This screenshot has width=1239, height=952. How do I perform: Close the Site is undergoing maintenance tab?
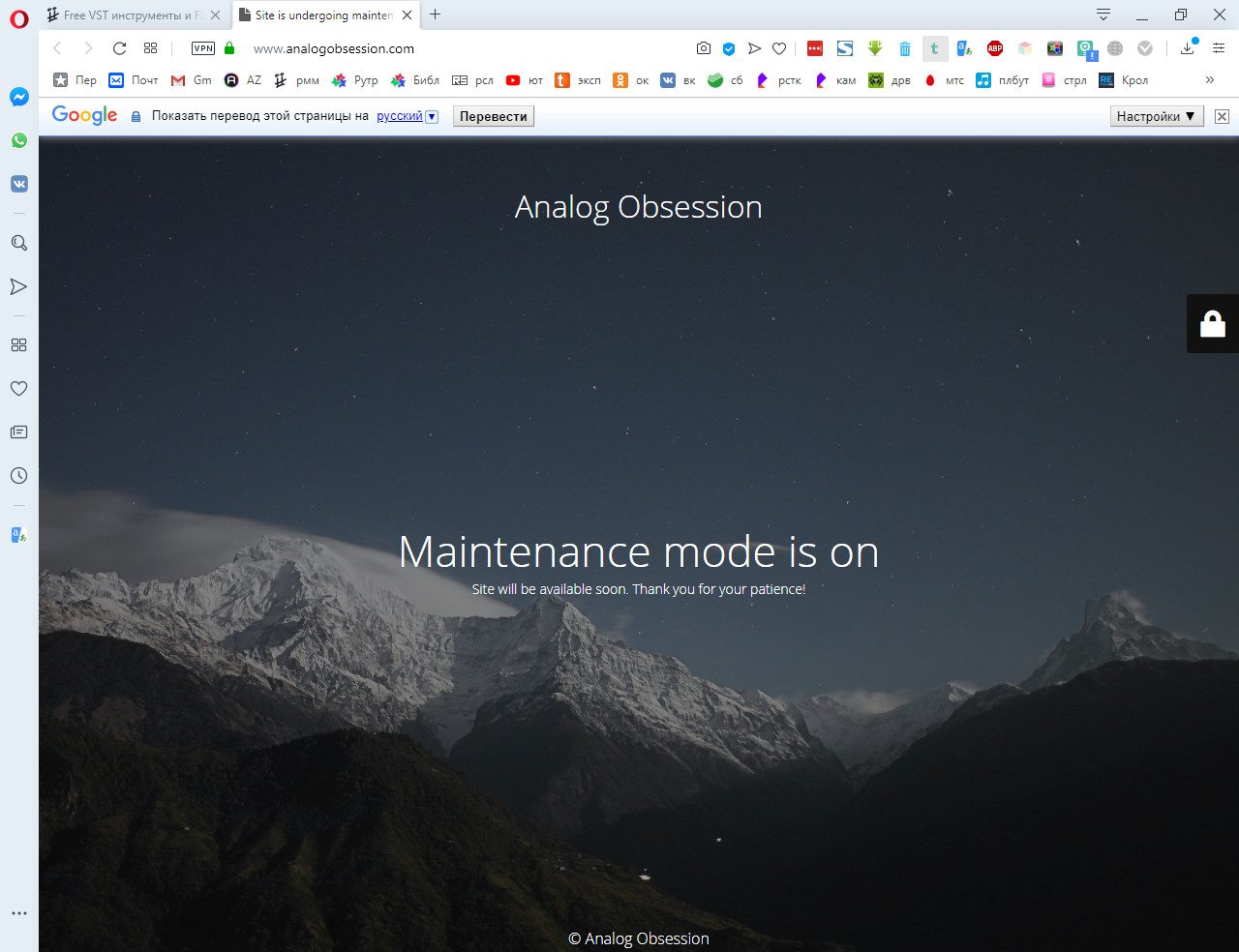pos(408,15)
